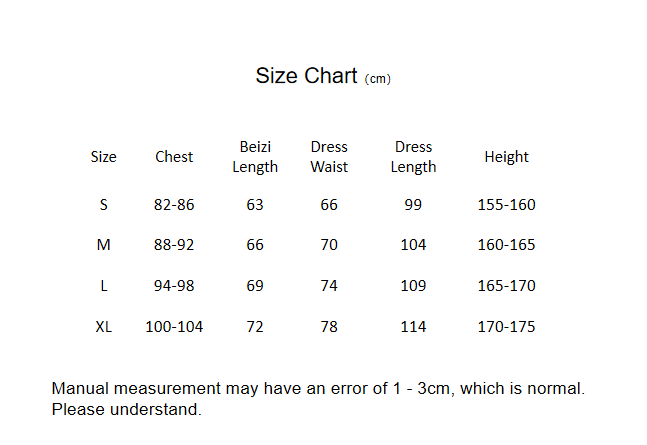Select the height range 170-175
Image resolution: width=647 pixels, height=445 pixels.
pos(506,327)
